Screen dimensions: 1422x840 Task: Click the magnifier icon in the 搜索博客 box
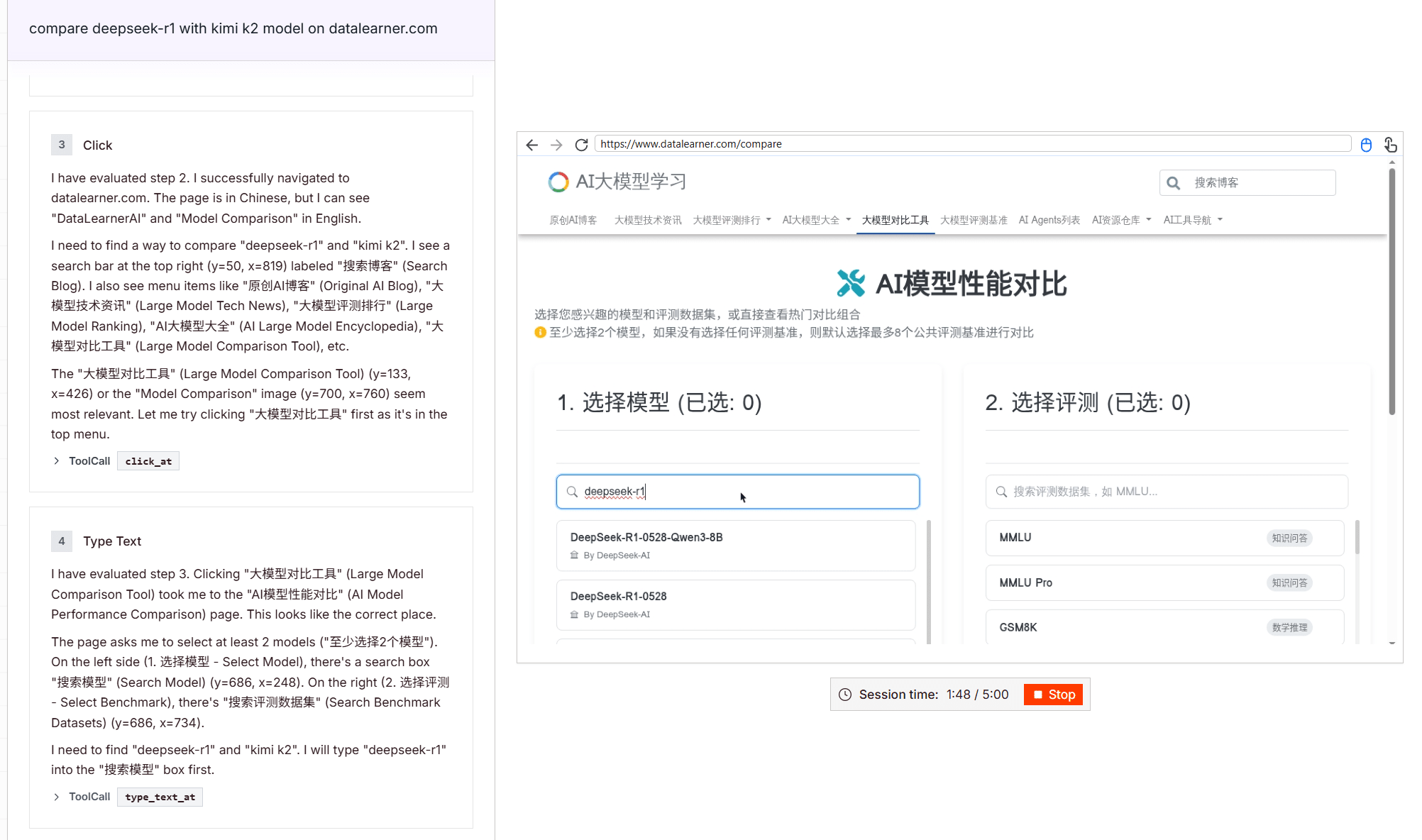tap(1174, 182)
